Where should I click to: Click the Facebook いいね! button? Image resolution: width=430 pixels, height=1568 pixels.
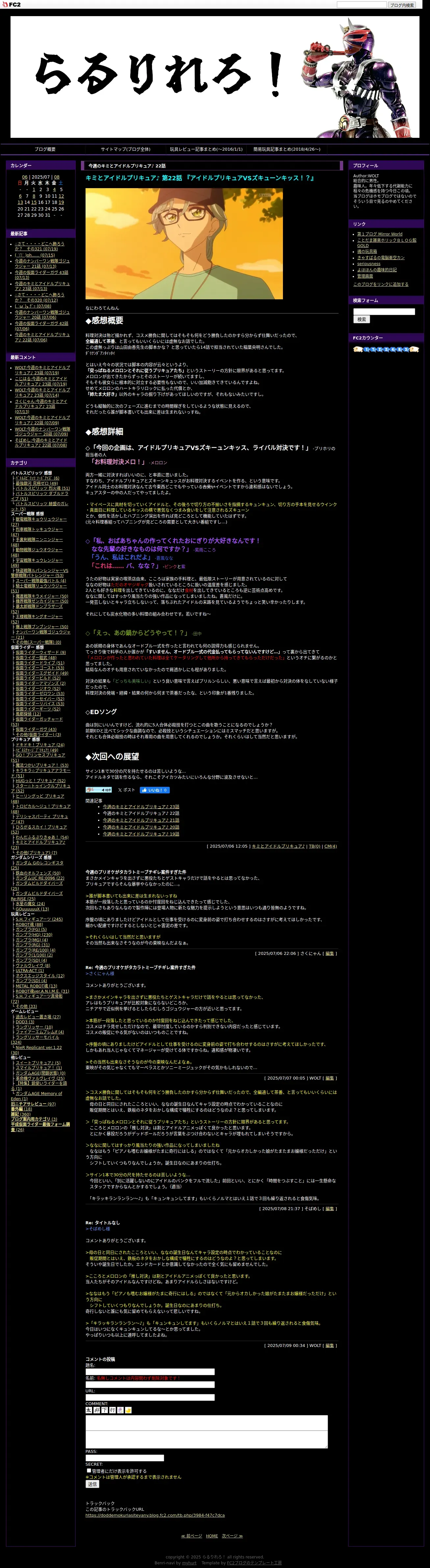click(155, 790)
